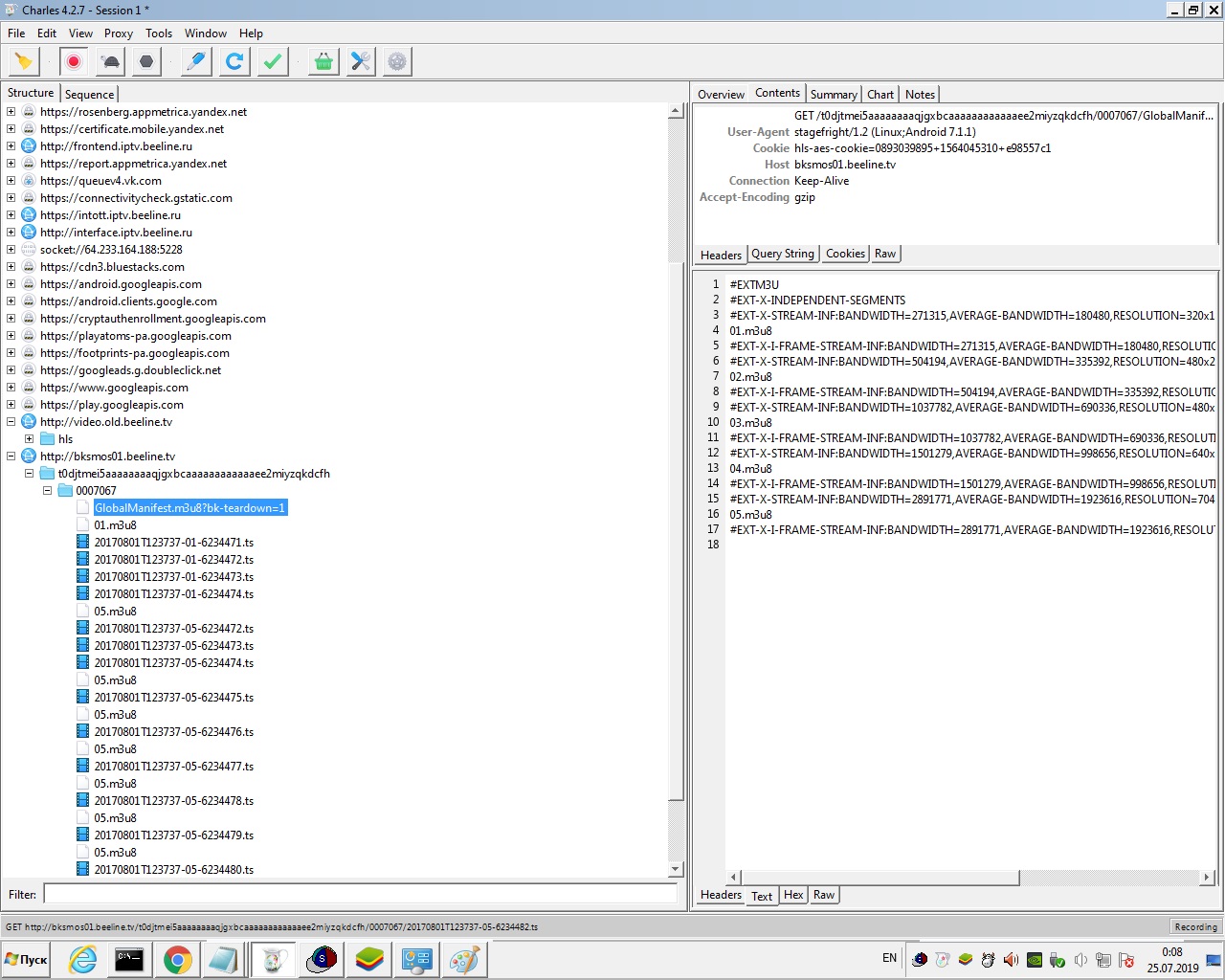Select https://play.googleapis.com host
Image resolution: width=1225 pixels, height=980 pixels.
pyautogui.click(x=111, y=405)
